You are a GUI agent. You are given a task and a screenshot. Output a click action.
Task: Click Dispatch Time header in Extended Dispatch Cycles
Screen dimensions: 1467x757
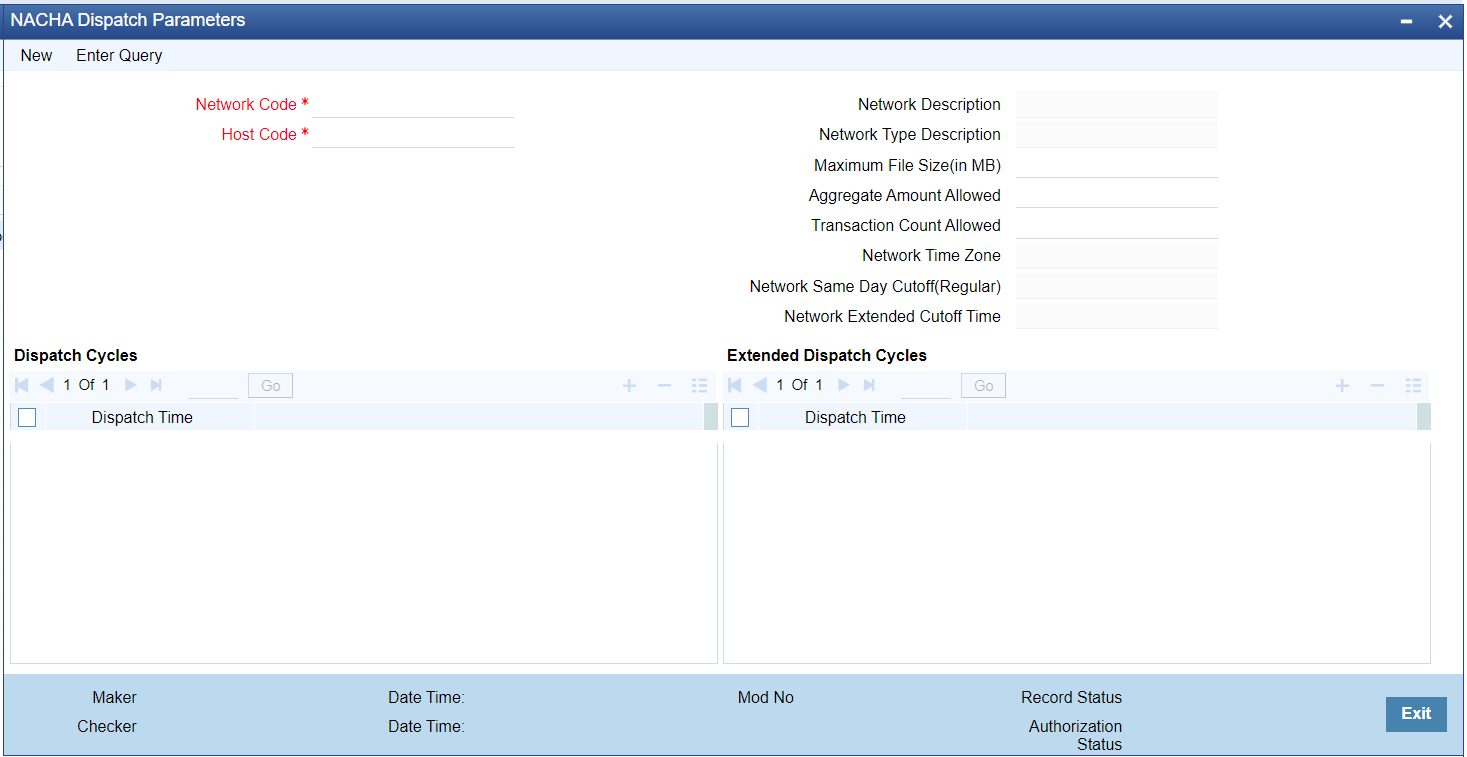(x=855, y=418)
